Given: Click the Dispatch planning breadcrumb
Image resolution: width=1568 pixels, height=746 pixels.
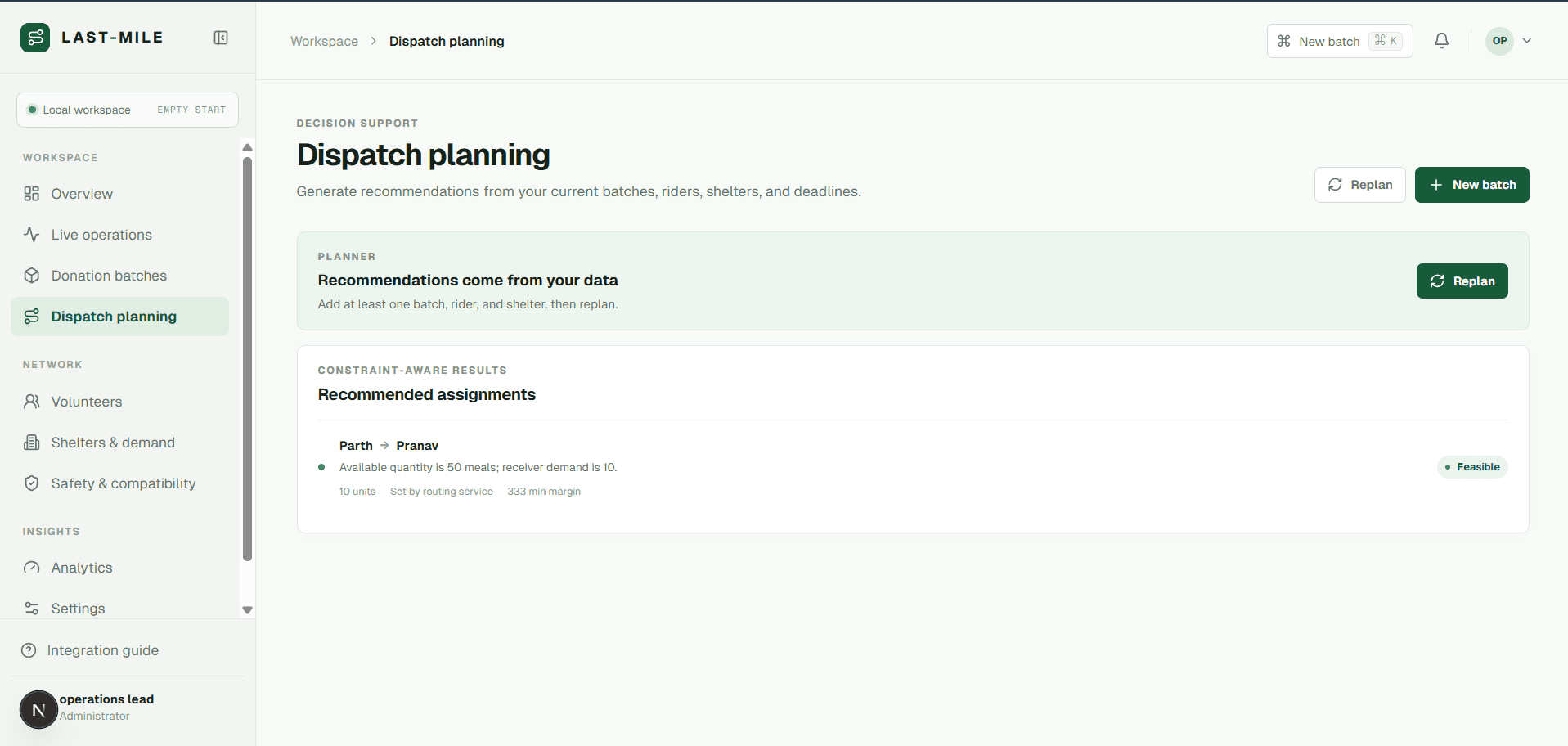Looking at the screenshot, I should pos(447,41).
